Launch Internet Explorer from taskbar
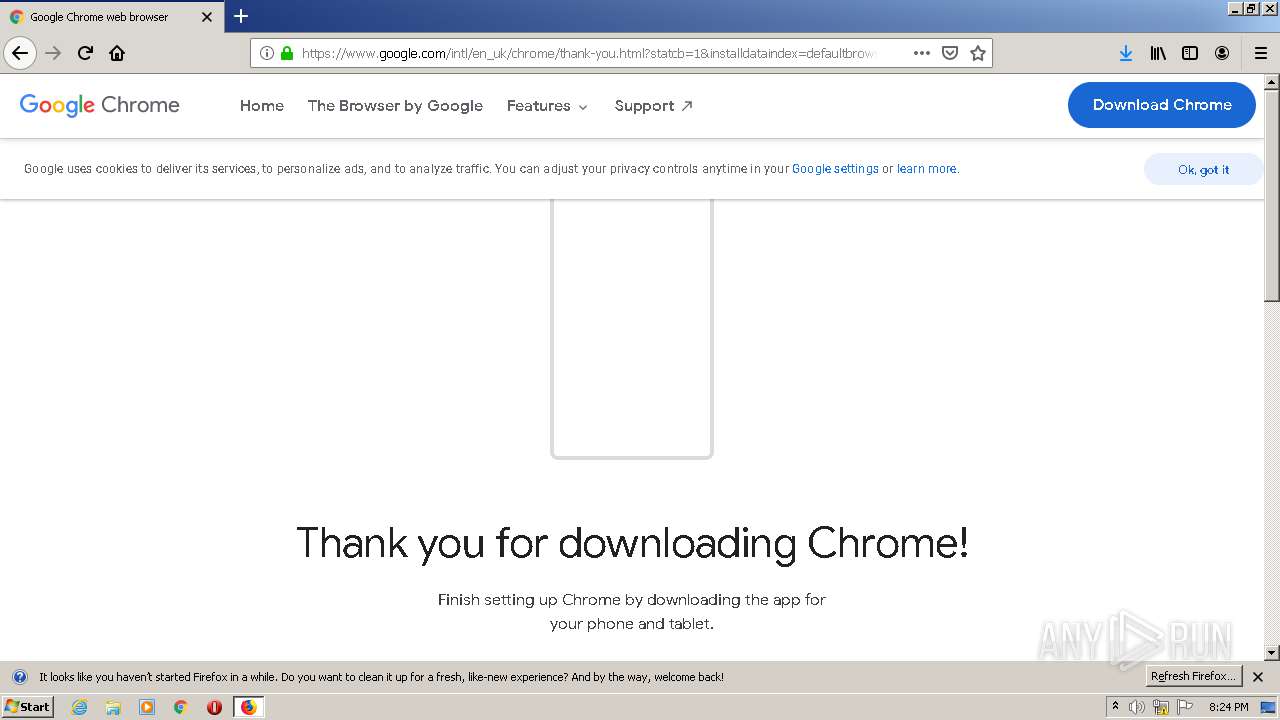 coord(80,707)
